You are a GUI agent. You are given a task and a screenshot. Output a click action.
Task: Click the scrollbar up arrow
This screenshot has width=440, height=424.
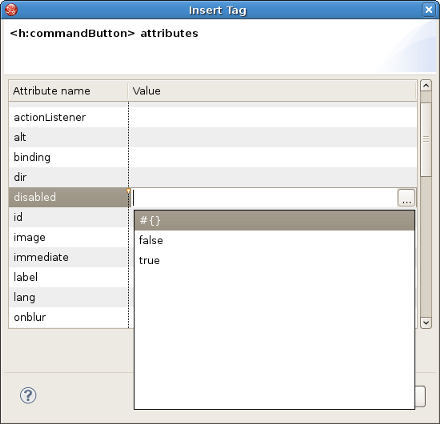point(426,86)
